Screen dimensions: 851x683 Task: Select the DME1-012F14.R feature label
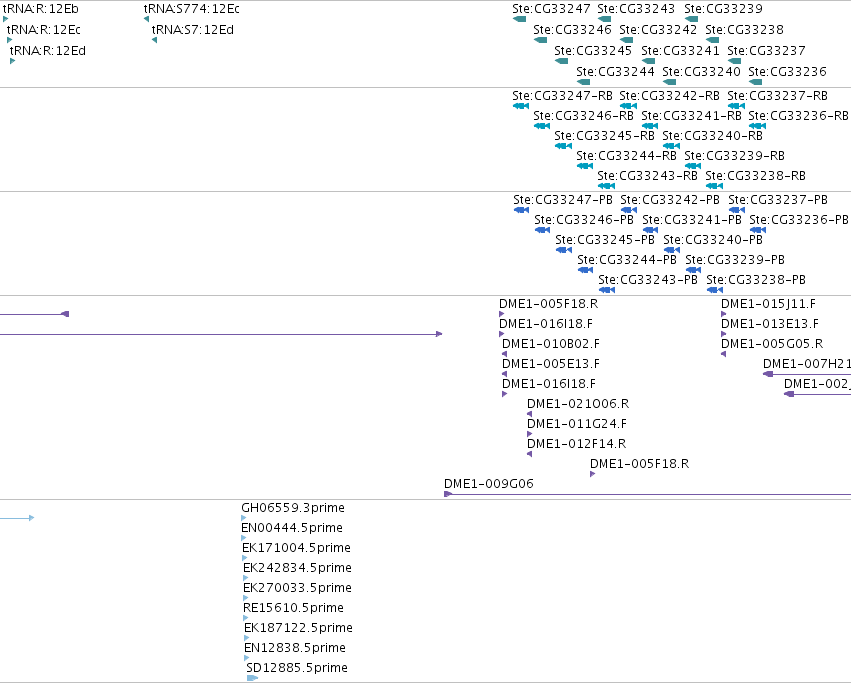coord(576,444)
